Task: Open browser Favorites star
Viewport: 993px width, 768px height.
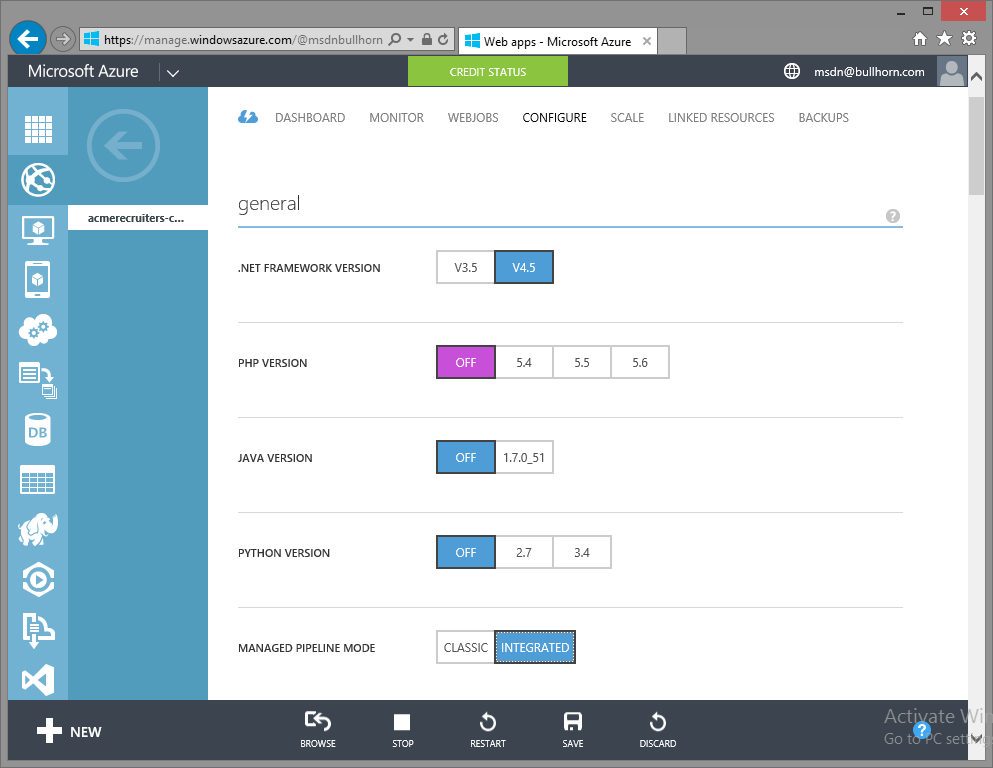Action: point(944,39)
